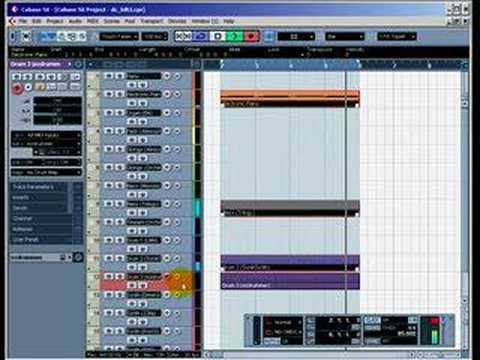The image size is (480, 360).
Task: Click the volume slider in the Inspector
Action: pos(57,101)
